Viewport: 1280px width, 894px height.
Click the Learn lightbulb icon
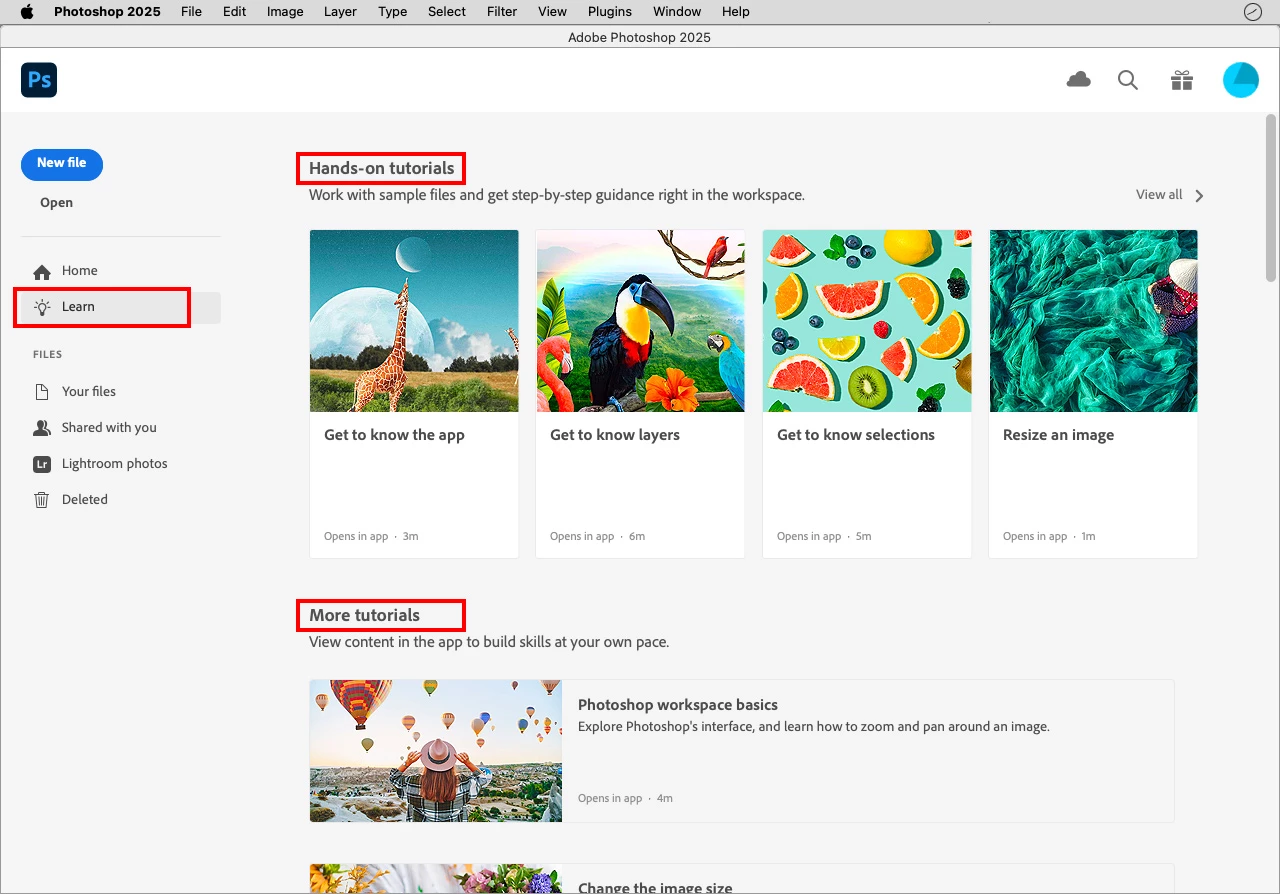pos(42,307)
